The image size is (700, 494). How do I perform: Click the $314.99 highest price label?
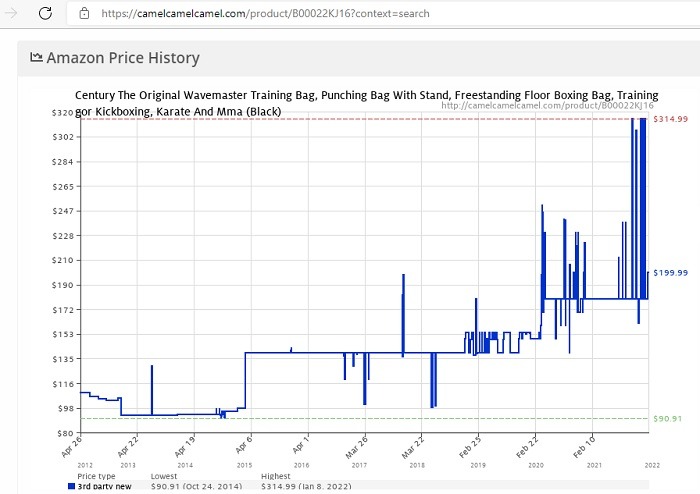click(670, 119)
